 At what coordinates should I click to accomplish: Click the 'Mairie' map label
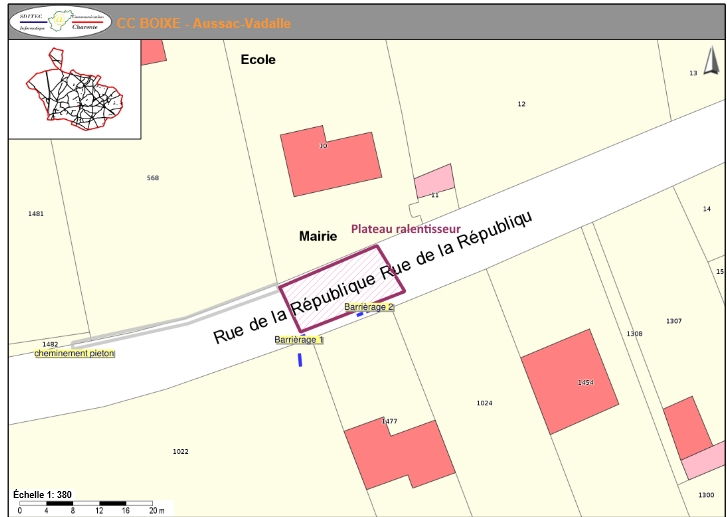click(319, 236)
